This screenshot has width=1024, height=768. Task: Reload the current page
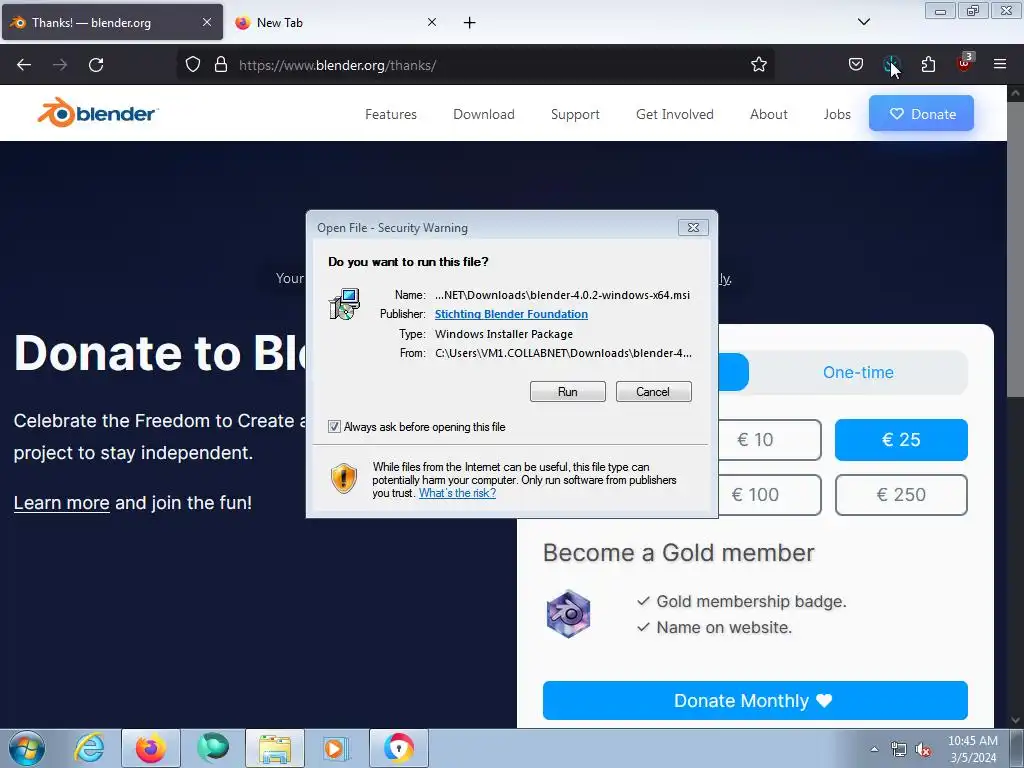pyautogui.click(x=96, y=65)
